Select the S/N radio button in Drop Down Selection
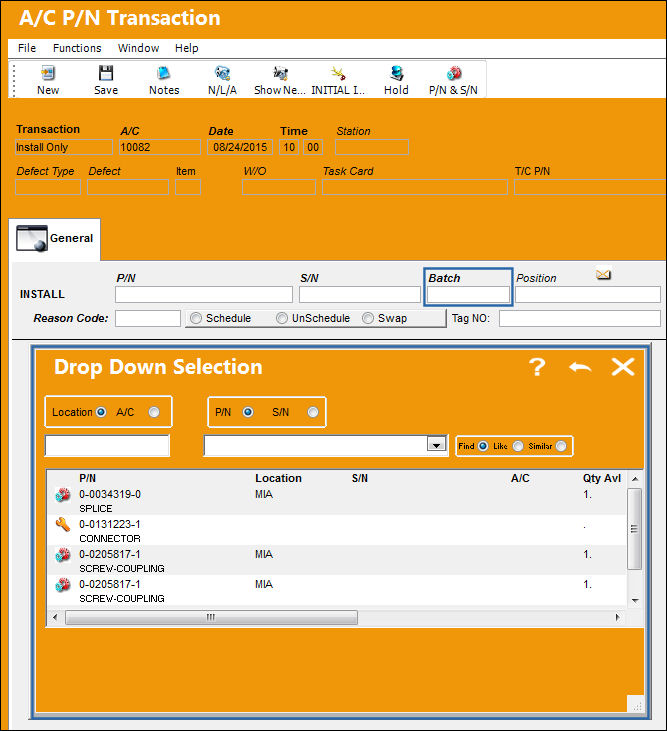This screenshot has height=731, width=667. point(313,412)
